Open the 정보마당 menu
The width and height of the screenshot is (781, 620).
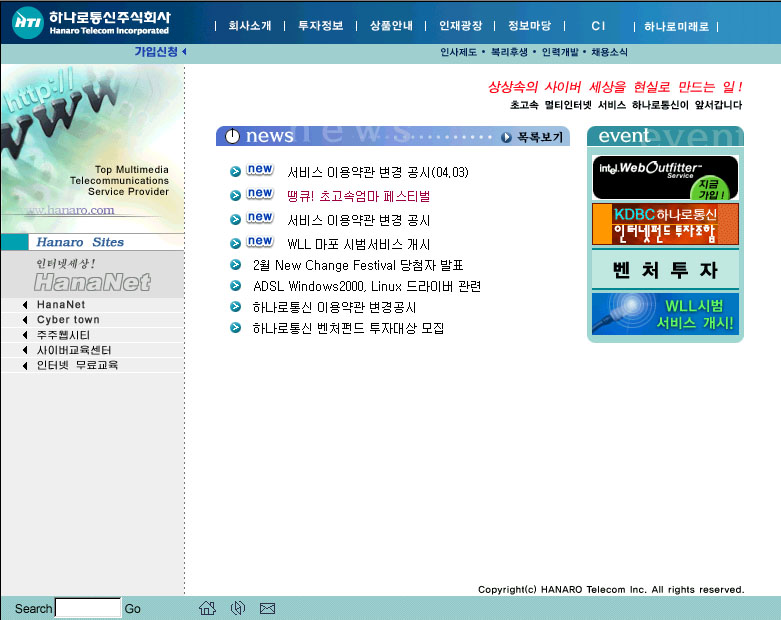click(529, 26)
